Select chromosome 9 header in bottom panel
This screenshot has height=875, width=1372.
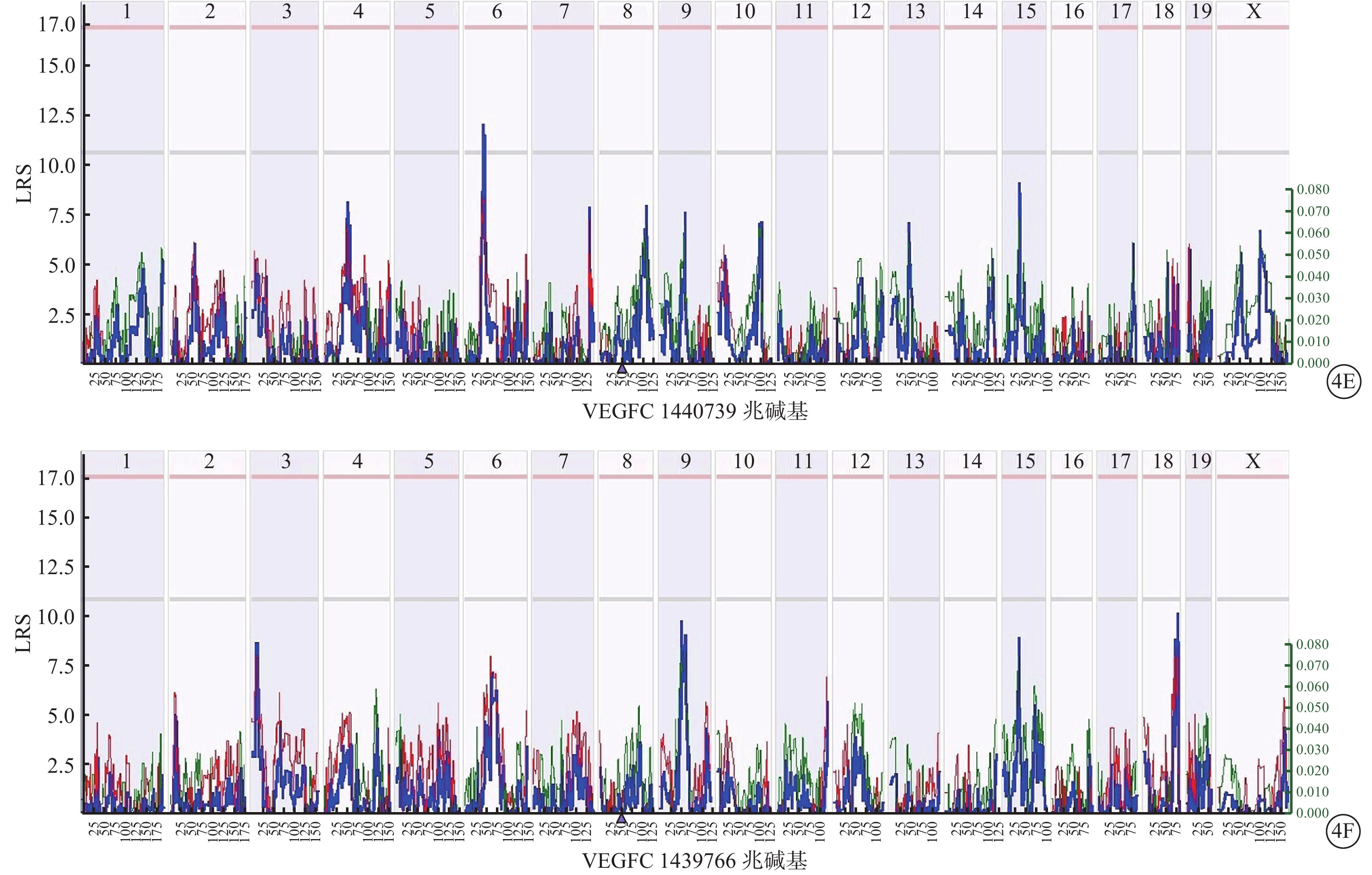[686, 461]
